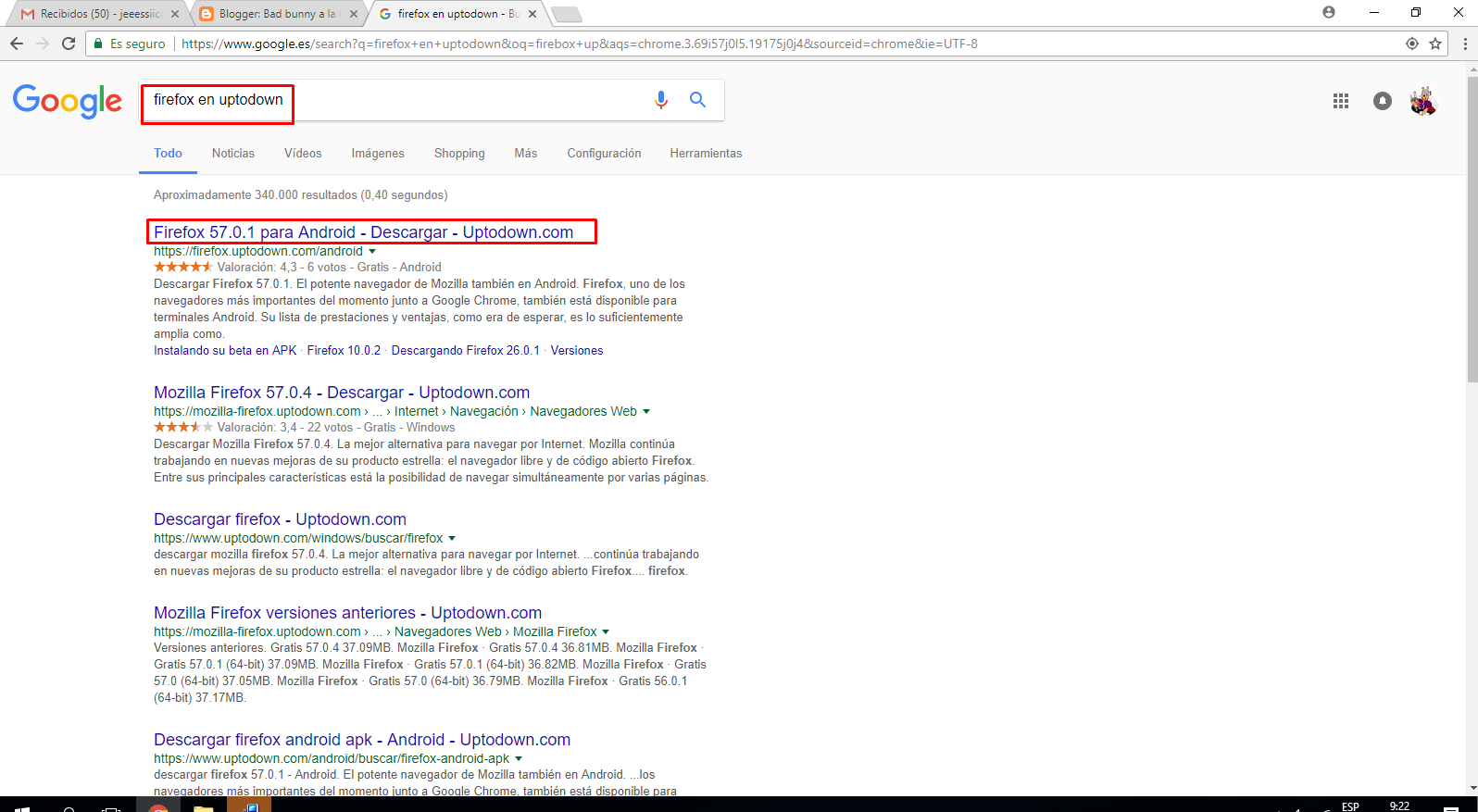1478x812 pixels.
Task: Expand the Más search menu
Action: pyautogui.click(x=526, y=154)
